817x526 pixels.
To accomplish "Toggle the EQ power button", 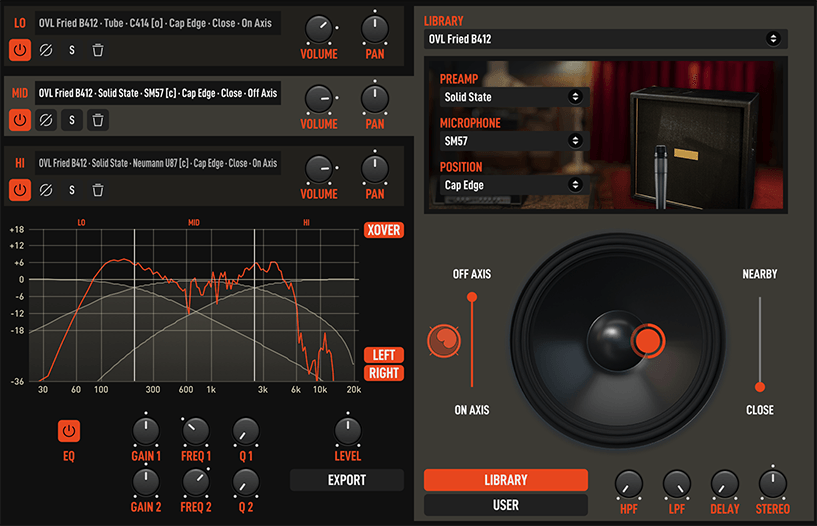I will (69, 431).
